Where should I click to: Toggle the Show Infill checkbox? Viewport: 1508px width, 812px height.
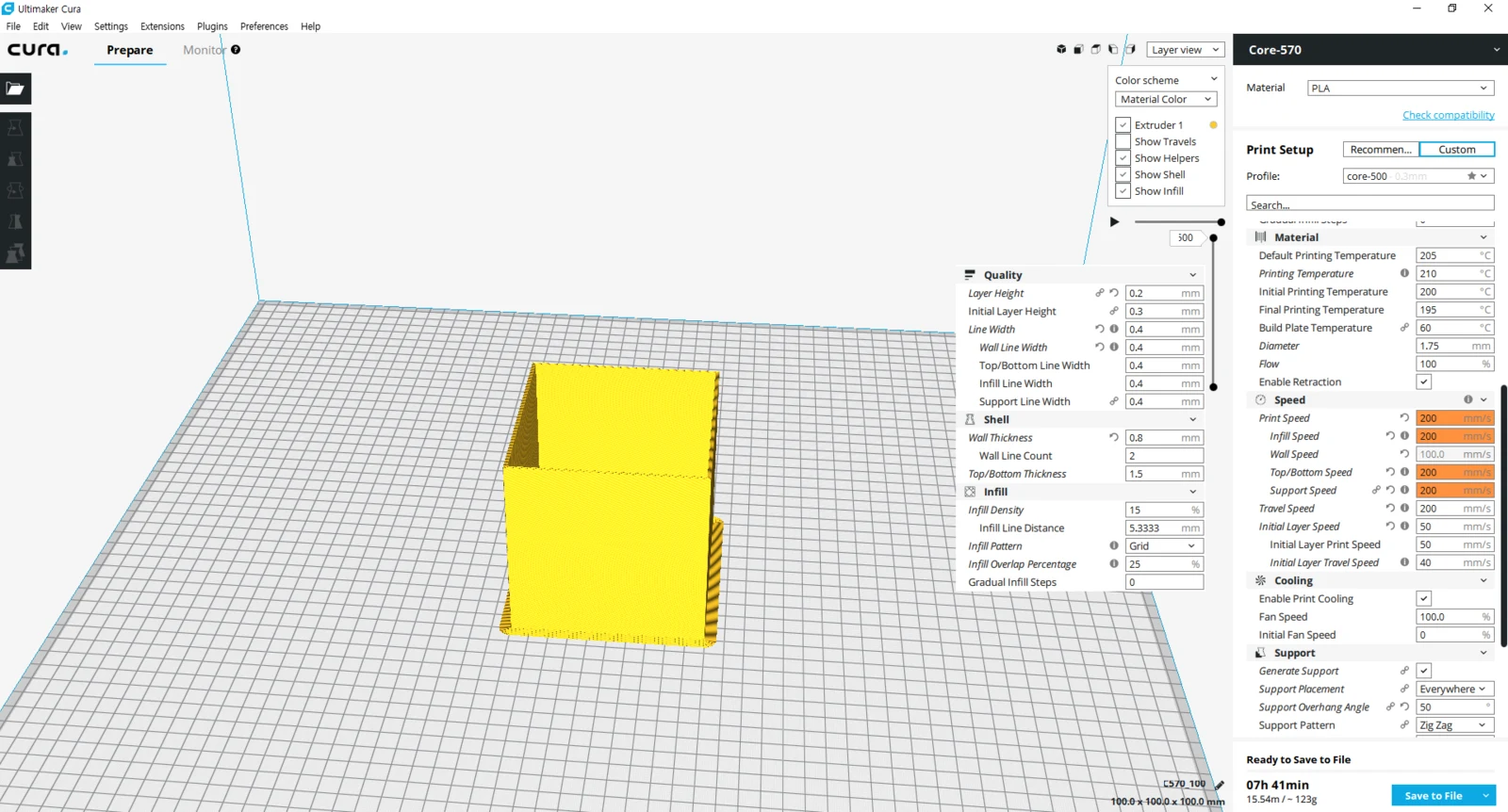coord(1123,191)
